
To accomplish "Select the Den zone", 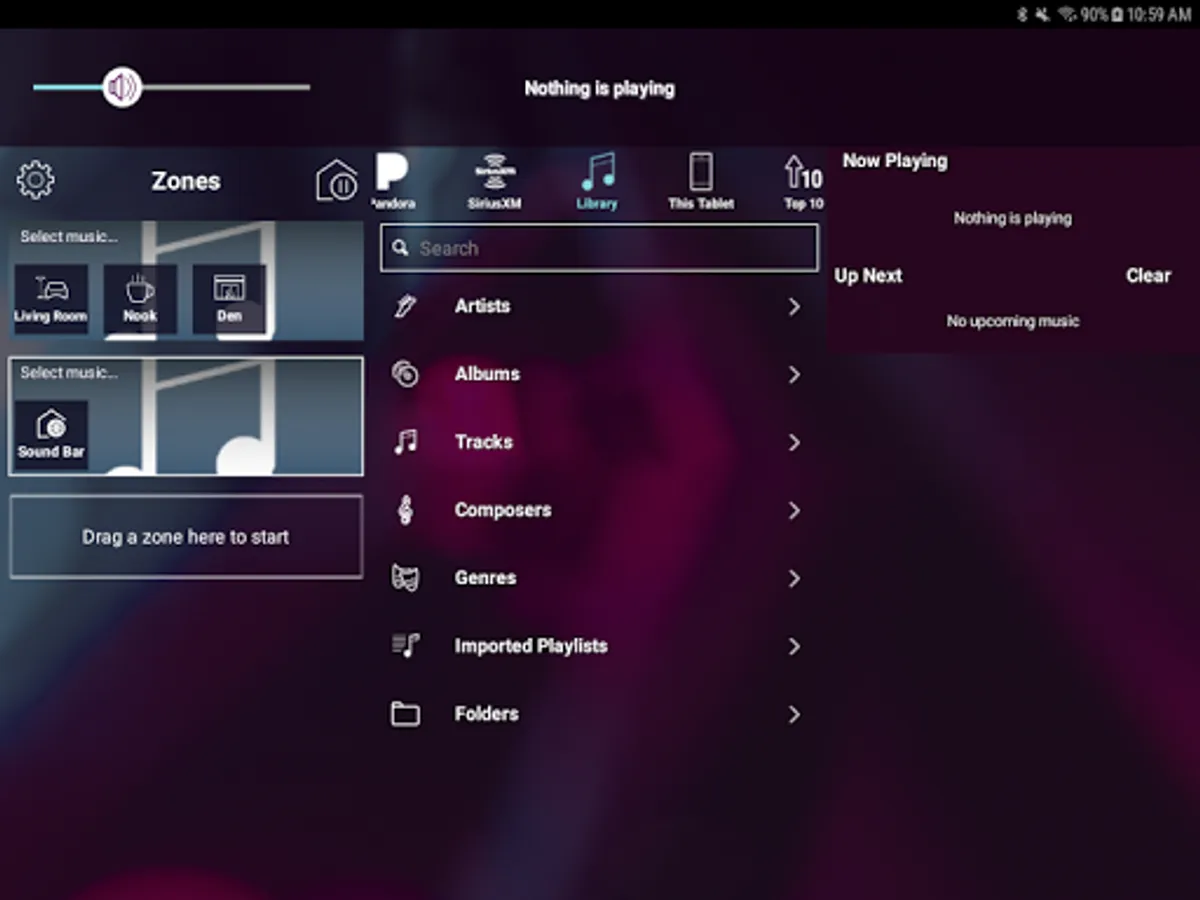I will tap(229, 299).
